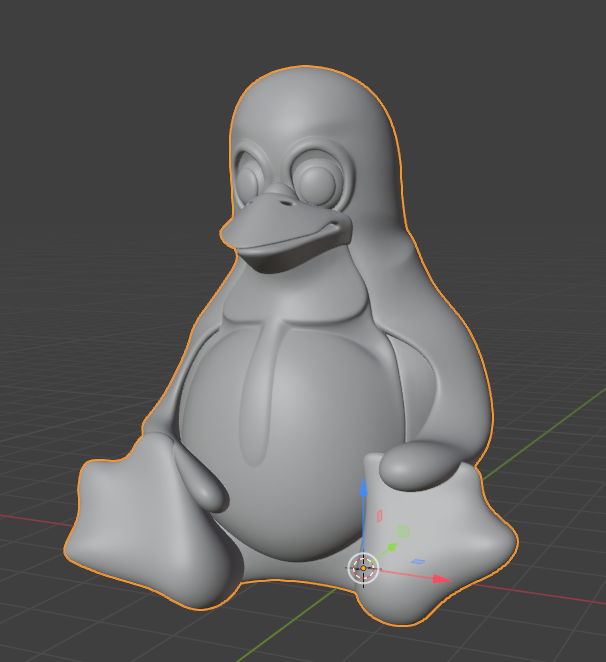Click the blue Z-axis move gizmo arrow
Viewport: 606px width, 662px height.
point(363,488)
